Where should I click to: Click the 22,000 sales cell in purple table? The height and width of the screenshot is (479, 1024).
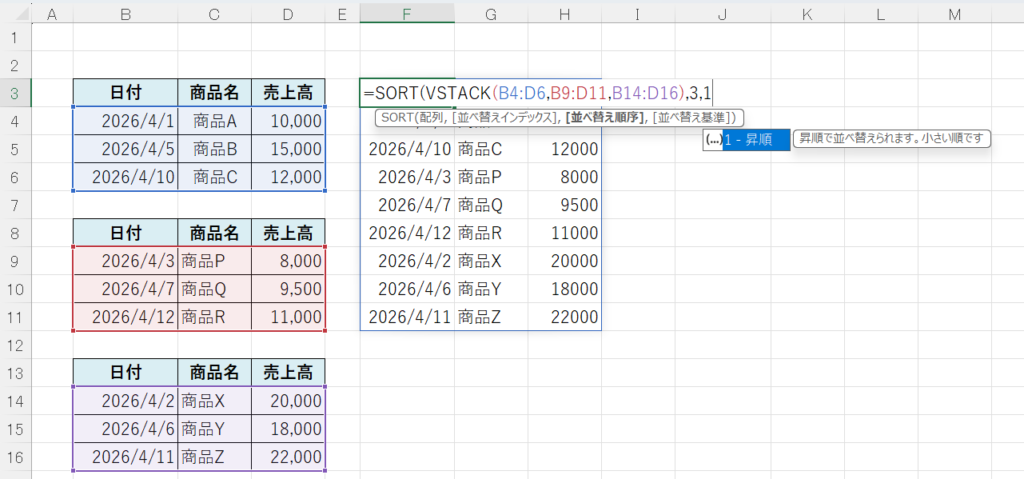(288, 457)
